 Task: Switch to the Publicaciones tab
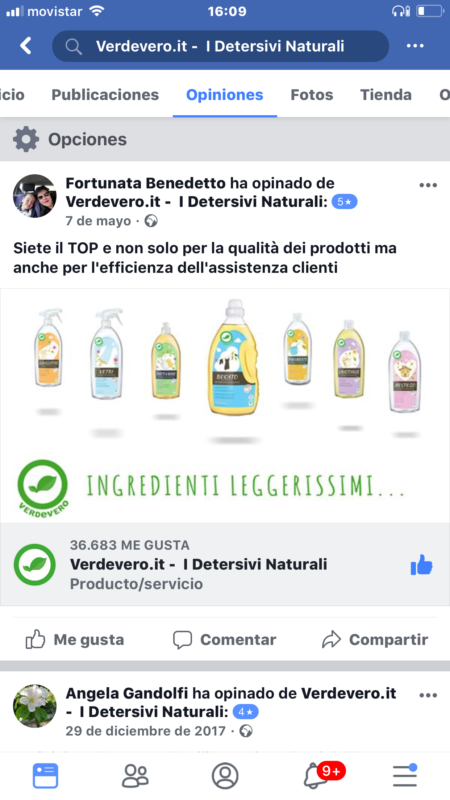pos(105,95)
